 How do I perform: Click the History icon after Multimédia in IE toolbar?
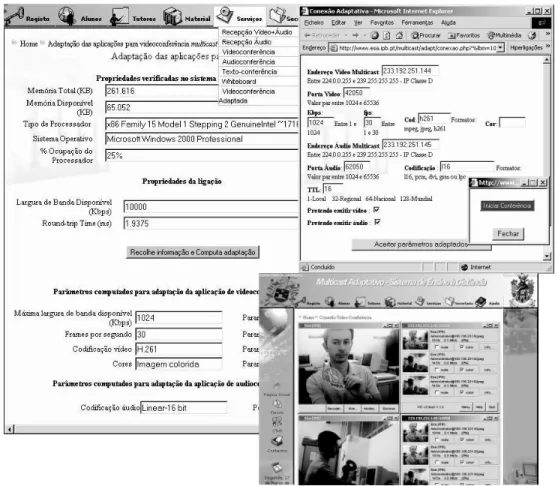532,35
